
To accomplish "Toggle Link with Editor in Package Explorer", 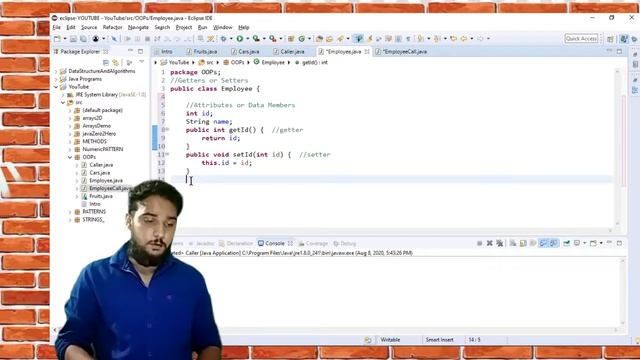I will click(x=116, y=62).
